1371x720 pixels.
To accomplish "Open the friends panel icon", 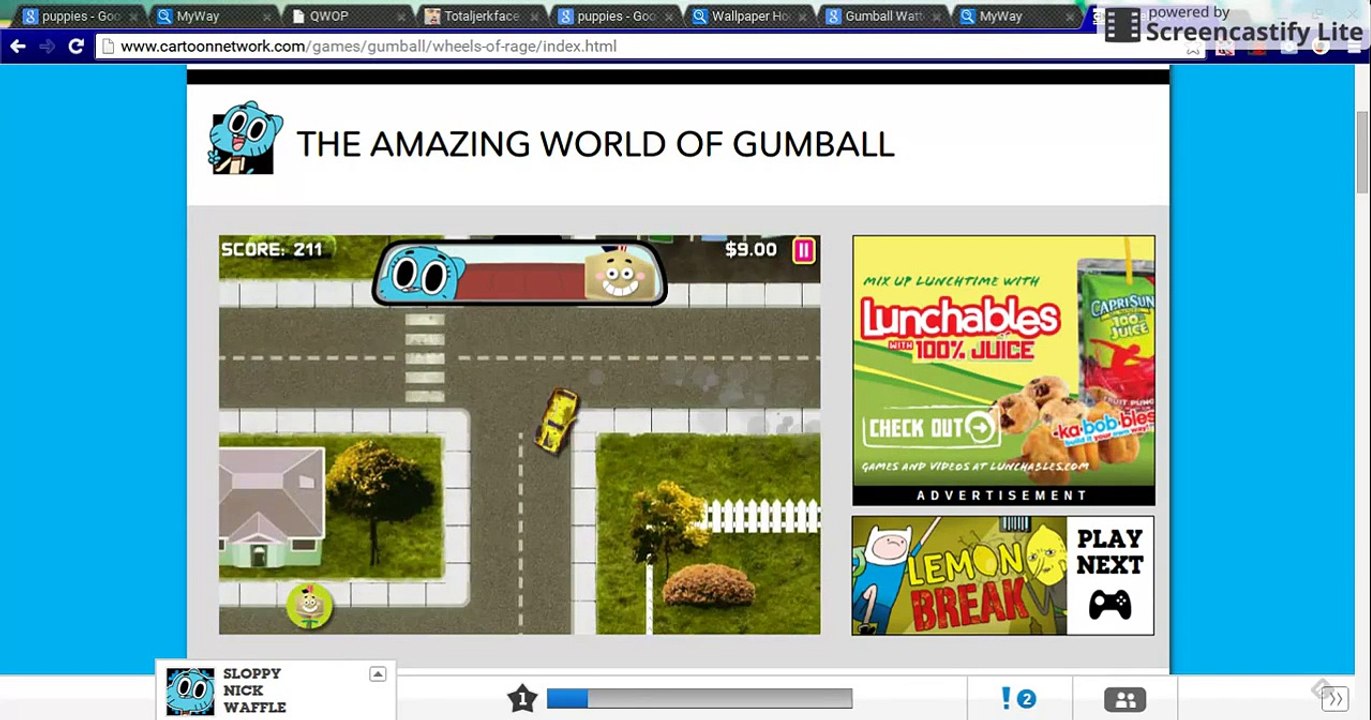I will click(1124, 699).
